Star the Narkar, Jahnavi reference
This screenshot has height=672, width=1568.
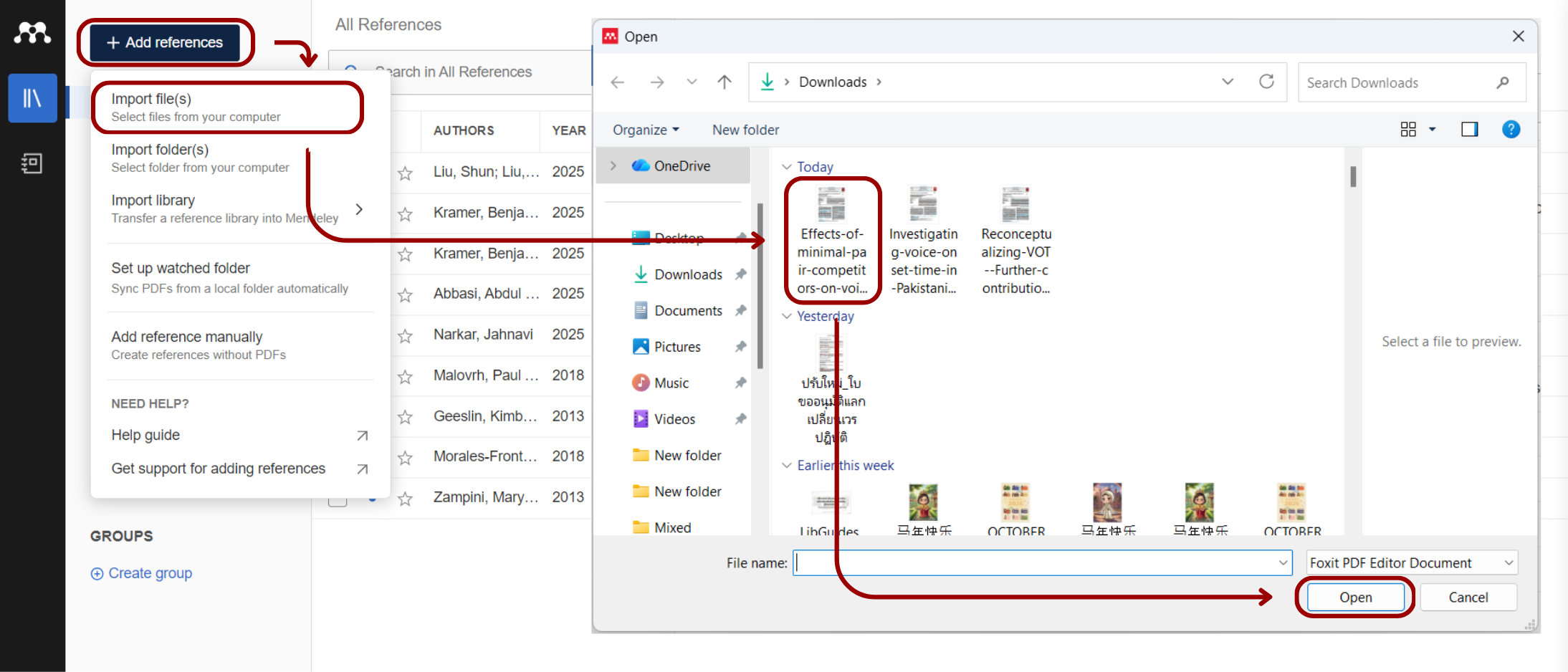pyautogui.click(x=405, y=335)
